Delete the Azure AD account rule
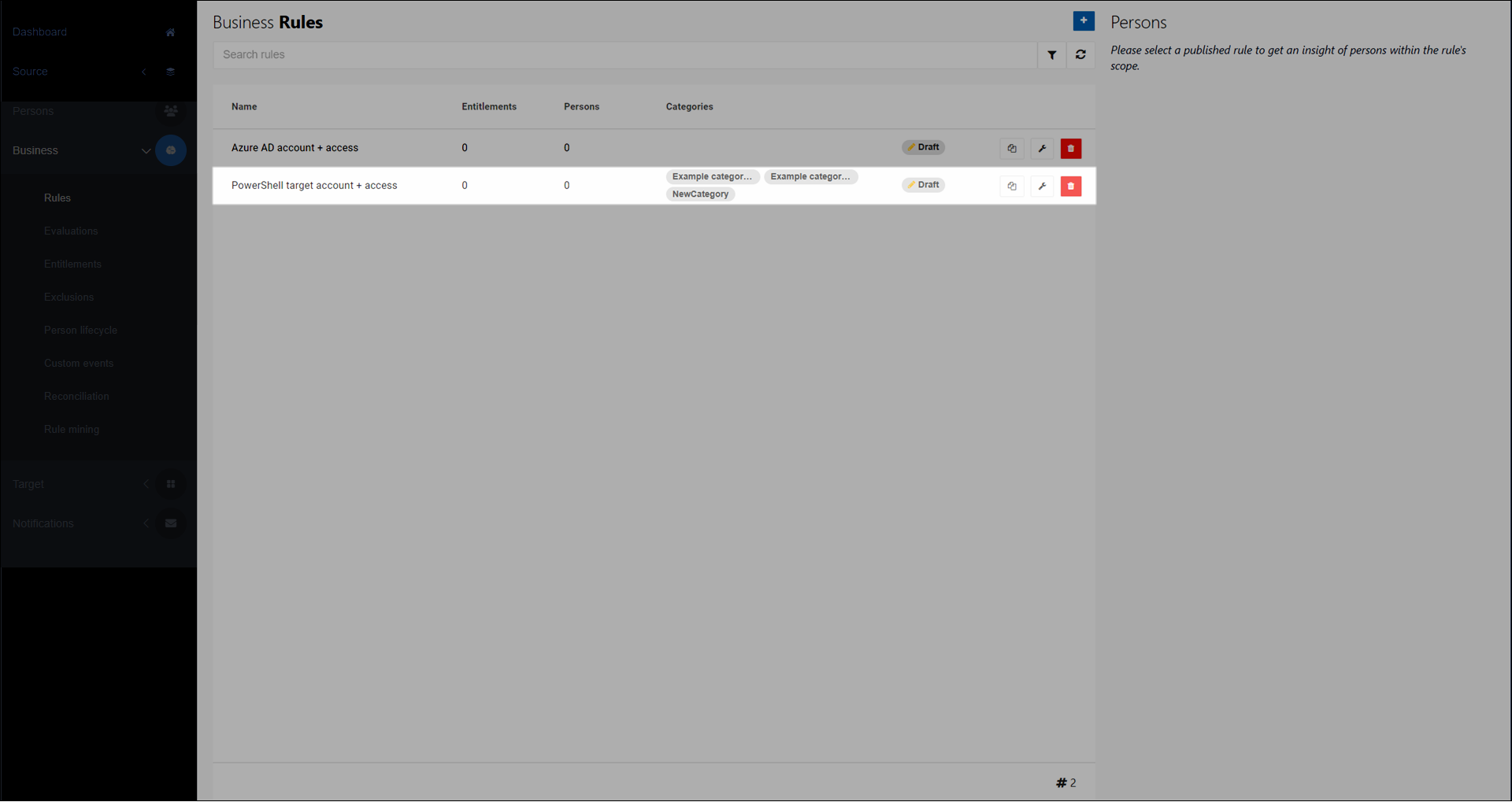 coord(1070,149)
